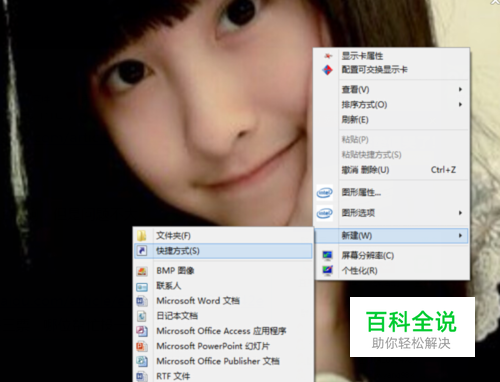Click the RTF 文件 icon
Screen dimensions: 500x382
tap(142, 376)
